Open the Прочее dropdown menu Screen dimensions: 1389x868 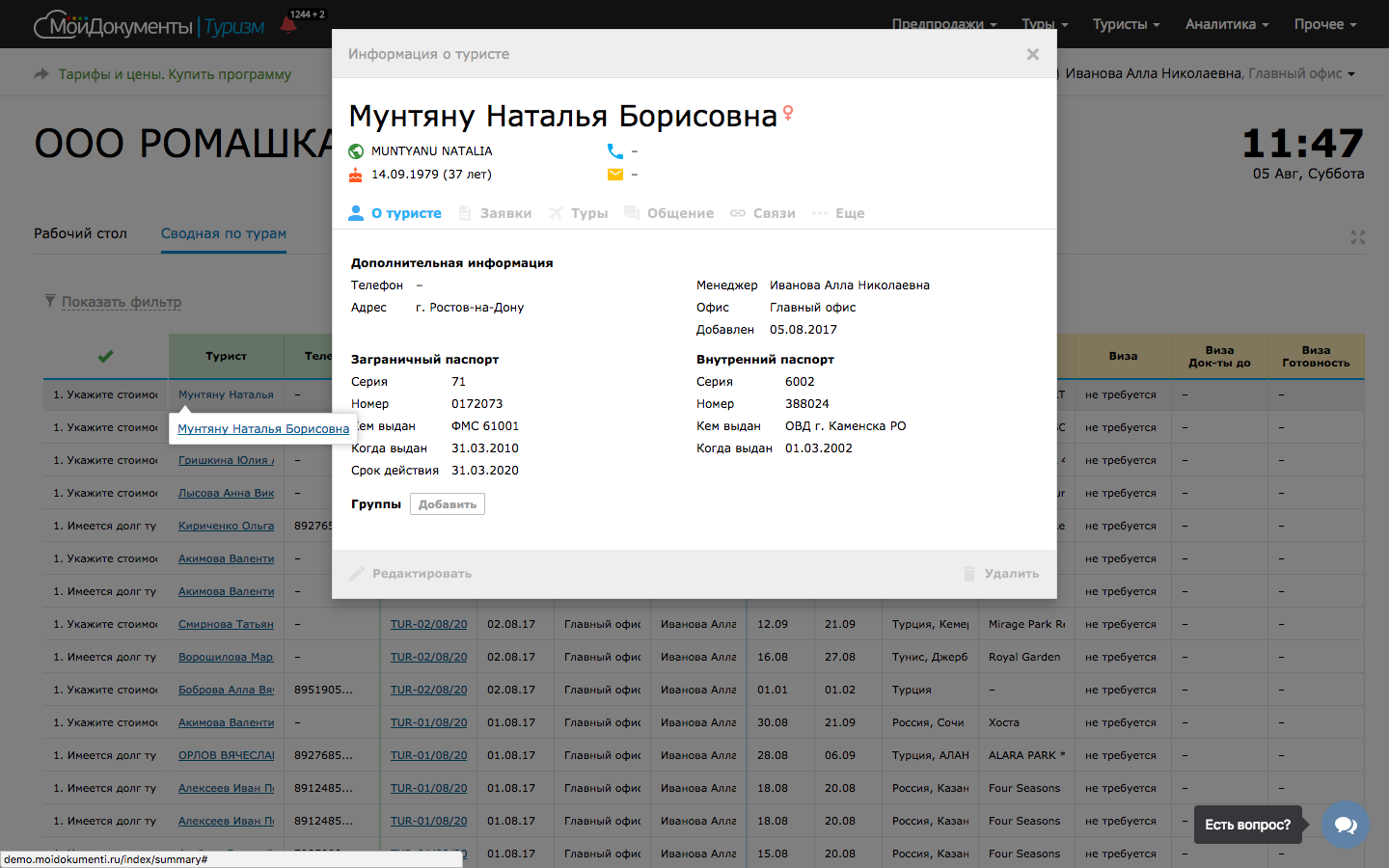point(1324,24)
